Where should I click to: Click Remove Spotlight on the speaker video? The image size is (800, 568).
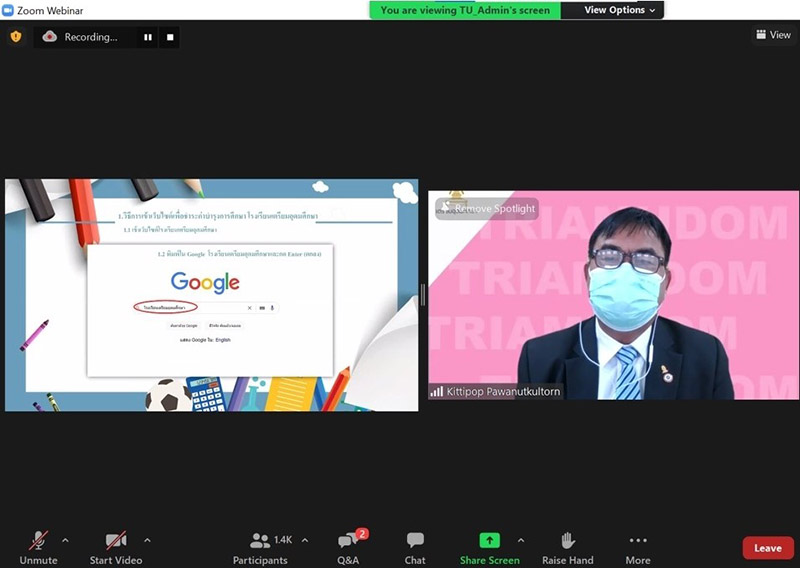pyautogui.click(x=487, y=209)
